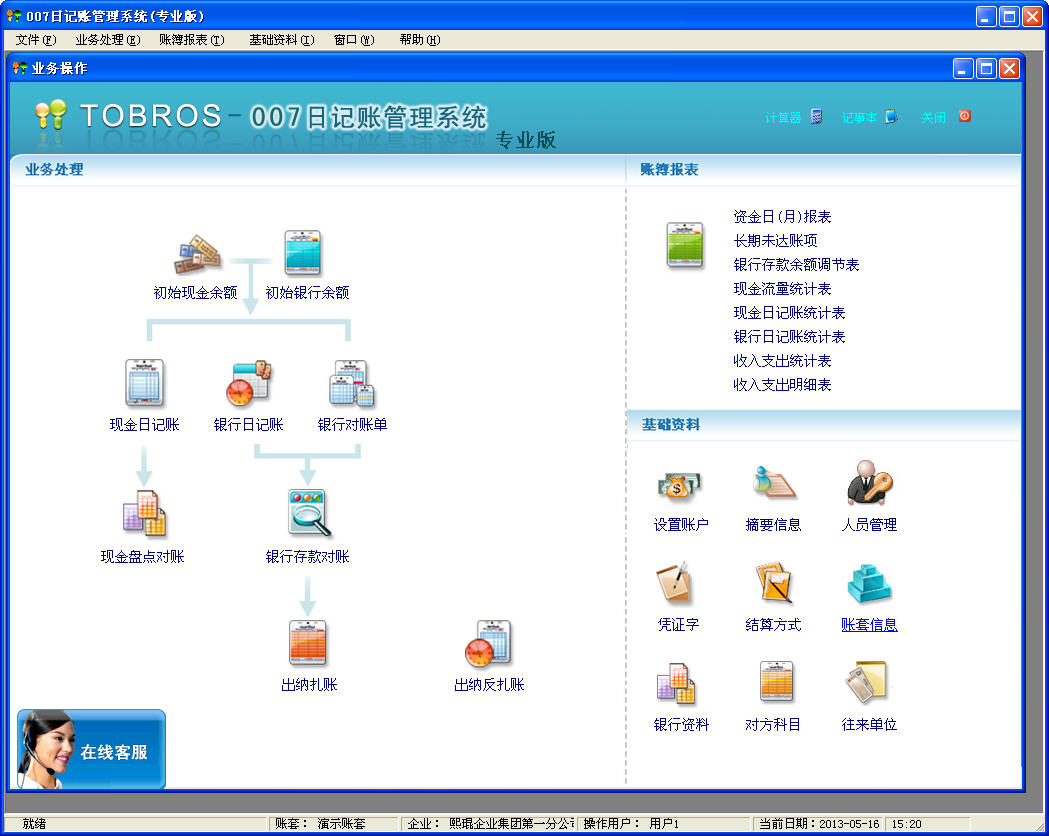Open the 业务处理 menu
The image size is (1049, 836).
point(108,39)
